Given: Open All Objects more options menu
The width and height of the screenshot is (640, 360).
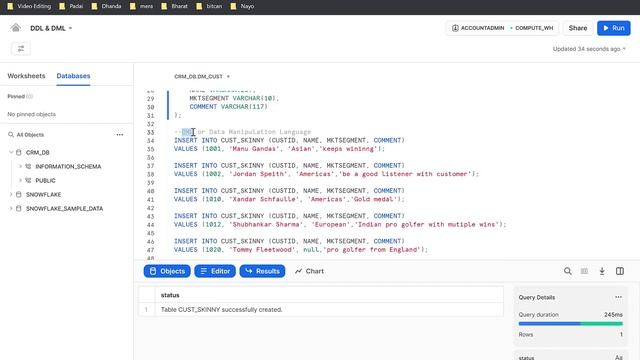Looking at the screenshot, I should (120, 135).
